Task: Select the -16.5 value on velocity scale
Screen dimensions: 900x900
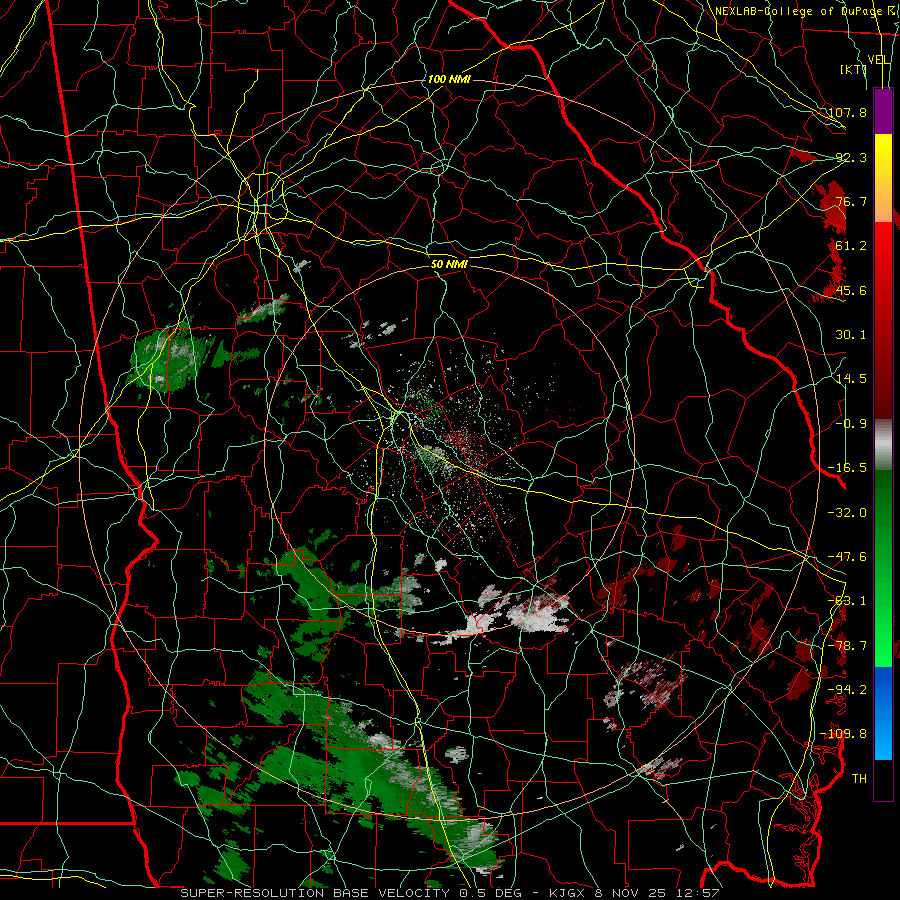Action: [x=848, y=468]
